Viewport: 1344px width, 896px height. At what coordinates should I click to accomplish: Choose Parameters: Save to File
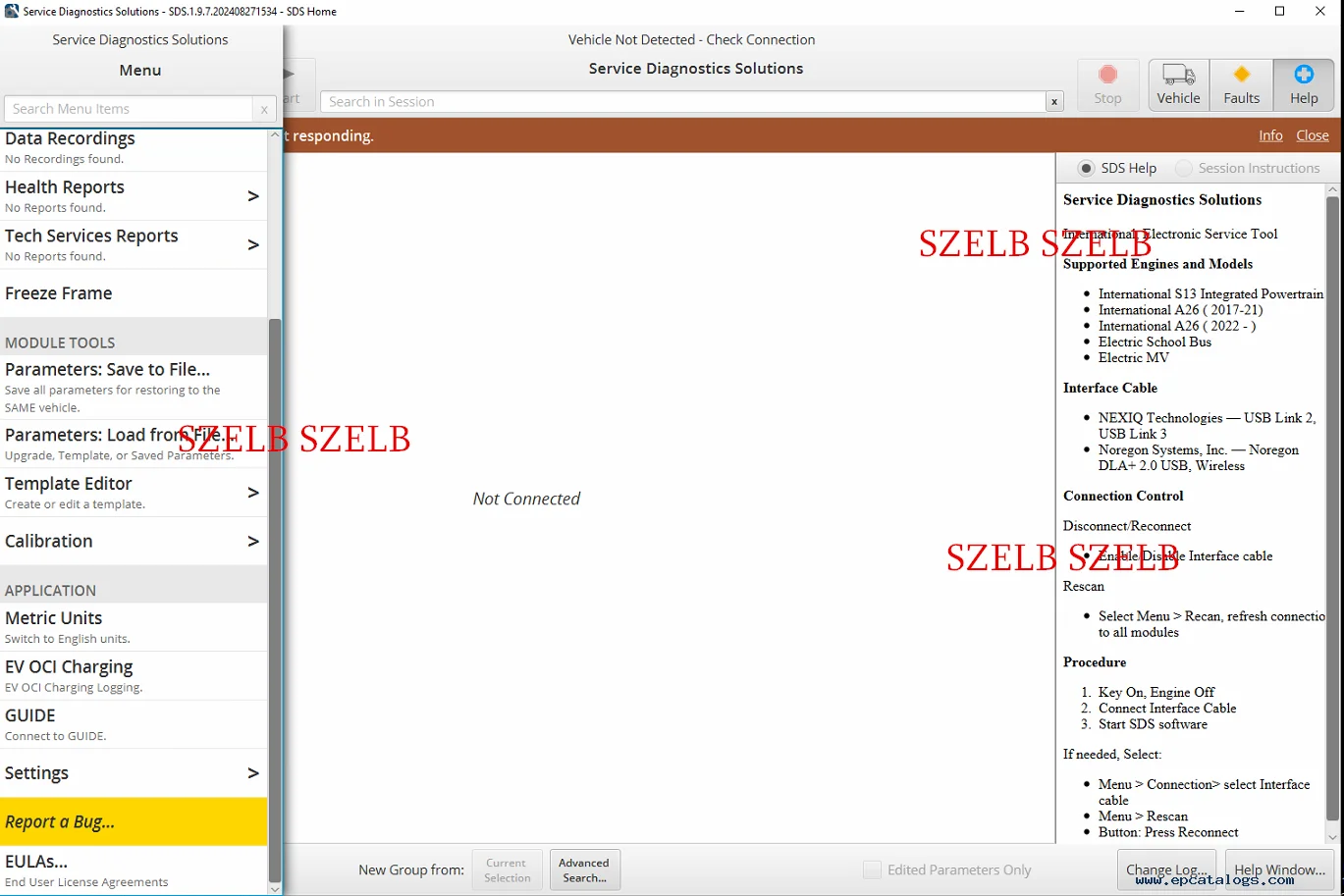(x=134, y=387)
